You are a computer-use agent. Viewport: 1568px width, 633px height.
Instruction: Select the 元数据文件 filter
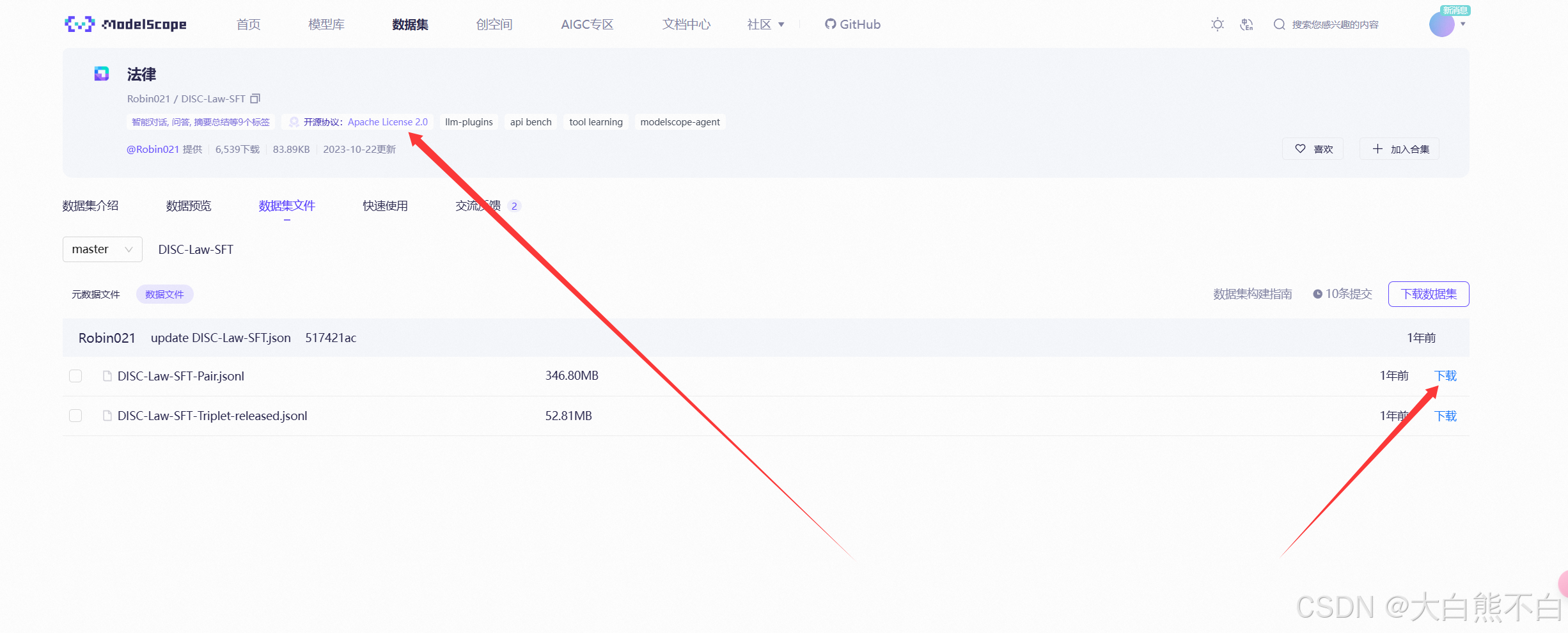[96, 294]
